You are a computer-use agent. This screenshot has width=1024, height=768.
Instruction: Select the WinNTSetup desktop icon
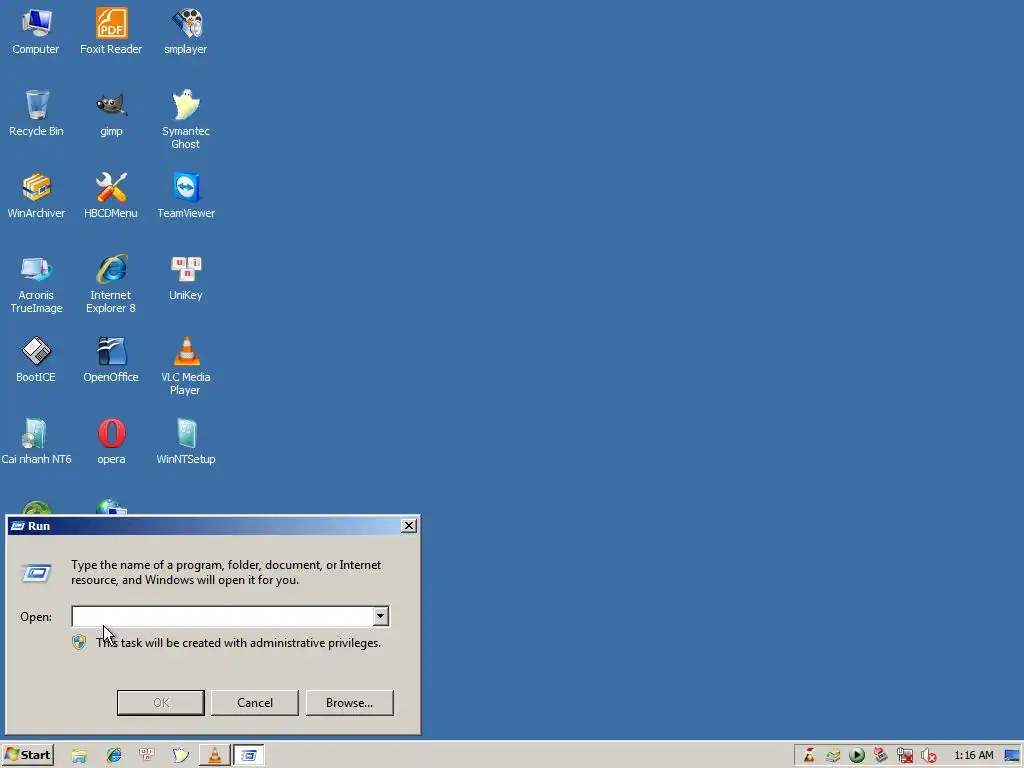[186, 441]
